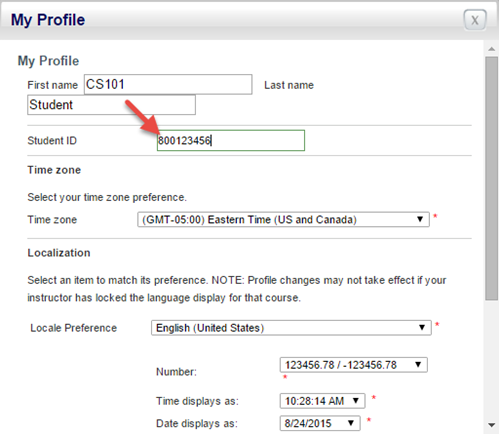Click the Last name field containing Student

pyautogui.click(x=111, y=105)
